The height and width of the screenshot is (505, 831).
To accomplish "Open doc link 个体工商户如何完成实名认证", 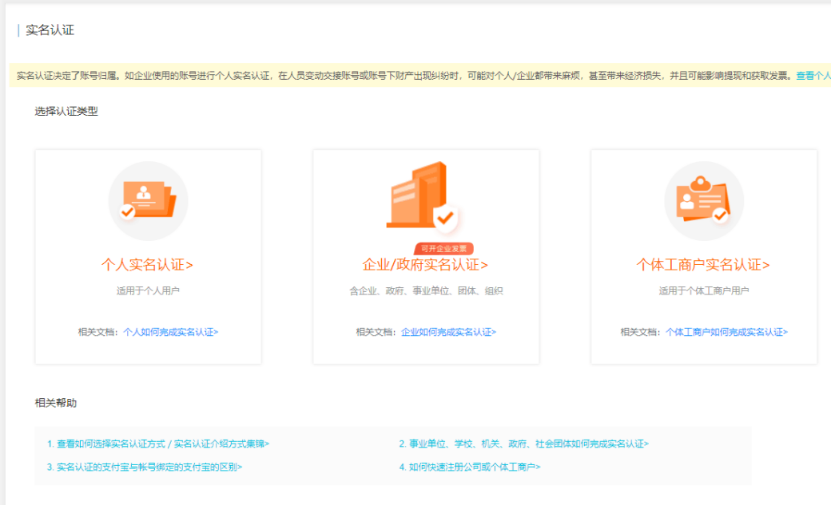I will click(726, 331).
